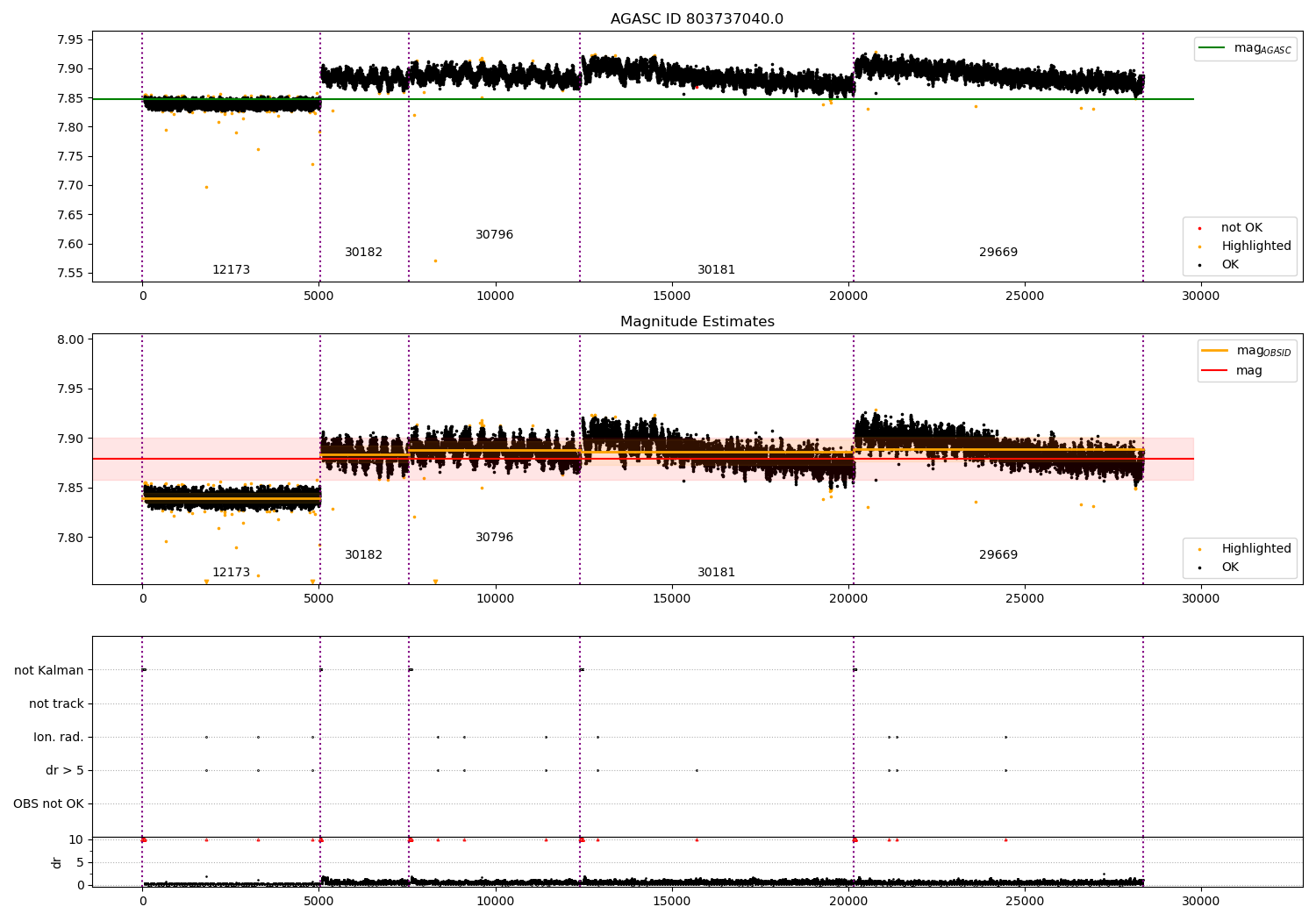The width and height of the screenshot is (1316, 921).
Task: Click the 'not OK' legend entry in top plot
Action: 1241,228
